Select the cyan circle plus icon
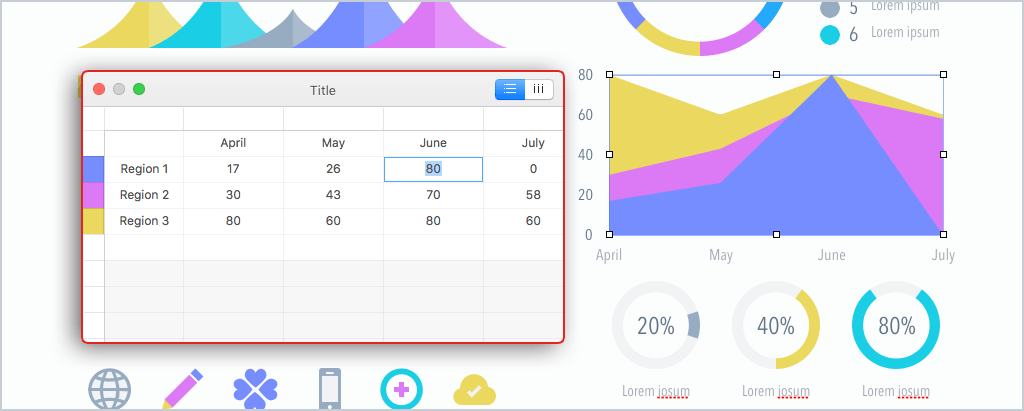Viewport: 1024px width, 411px height. click(402, 390)
